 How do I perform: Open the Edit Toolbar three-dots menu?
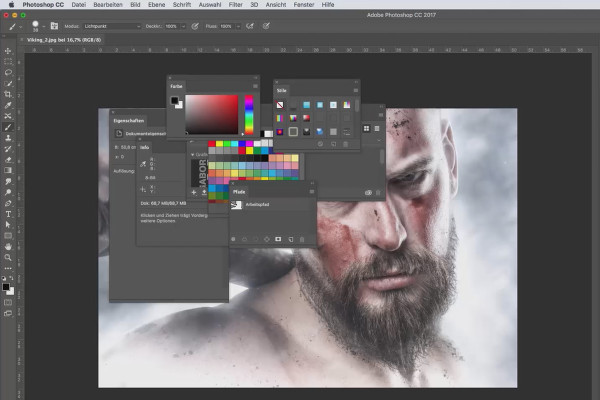[x=8, y=268]
